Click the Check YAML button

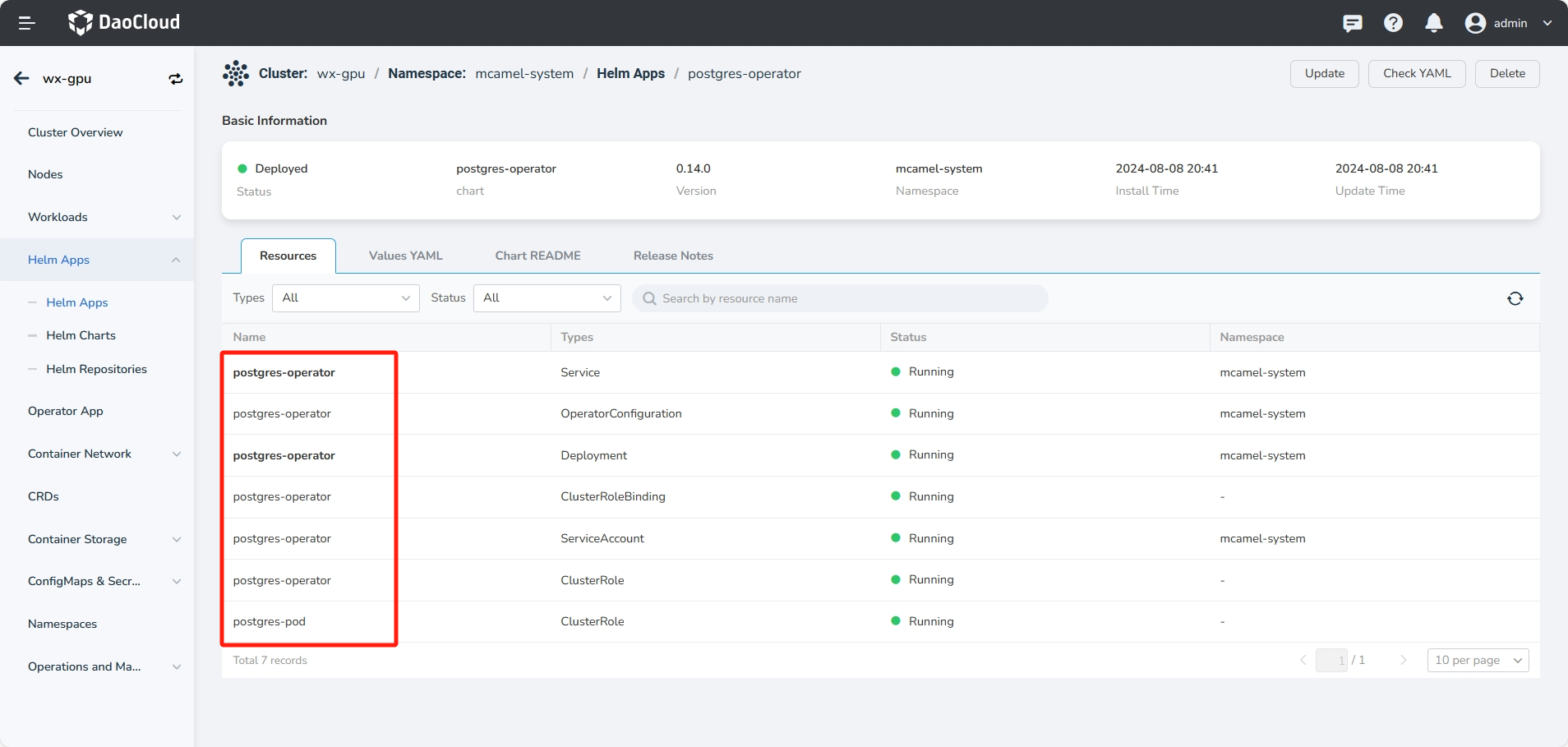[1416, 73]
